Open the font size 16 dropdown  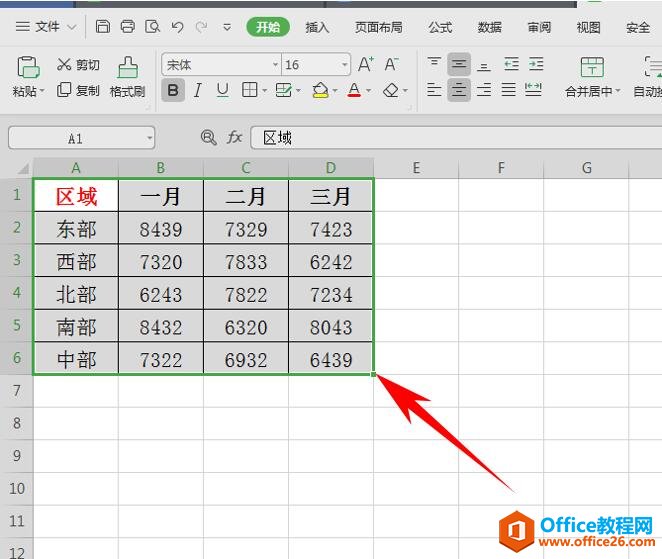(x=345, y=65)
